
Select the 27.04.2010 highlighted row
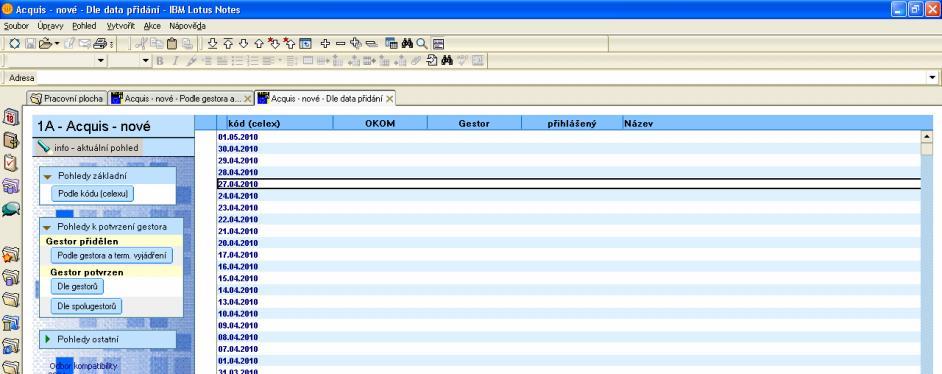tap(568, 184)
